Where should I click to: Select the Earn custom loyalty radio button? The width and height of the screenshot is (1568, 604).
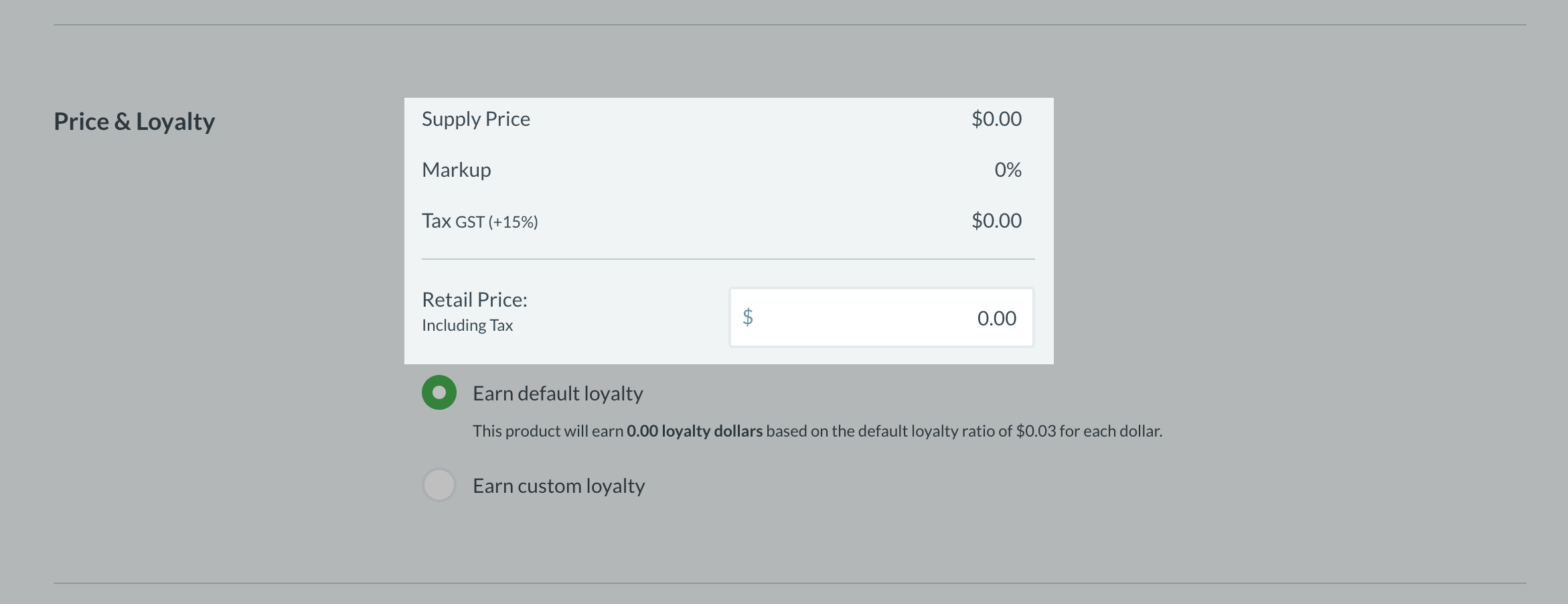439,485
